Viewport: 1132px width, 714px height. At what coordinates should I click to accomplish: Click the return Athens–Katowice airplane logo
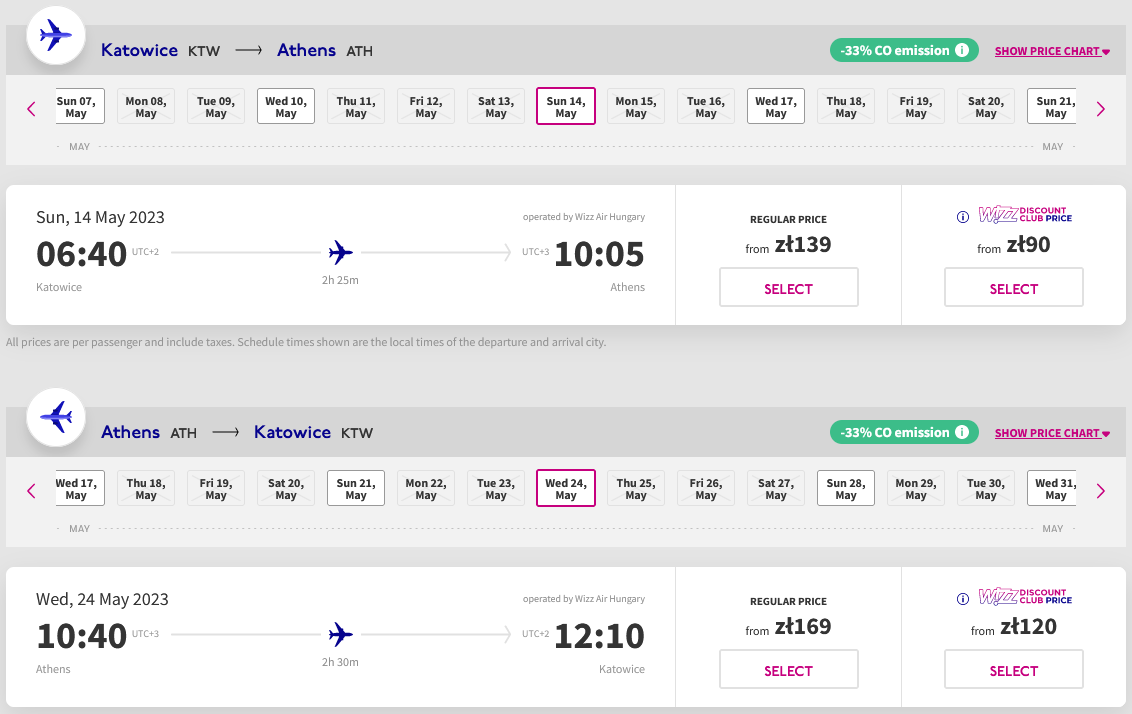[56, 417]
